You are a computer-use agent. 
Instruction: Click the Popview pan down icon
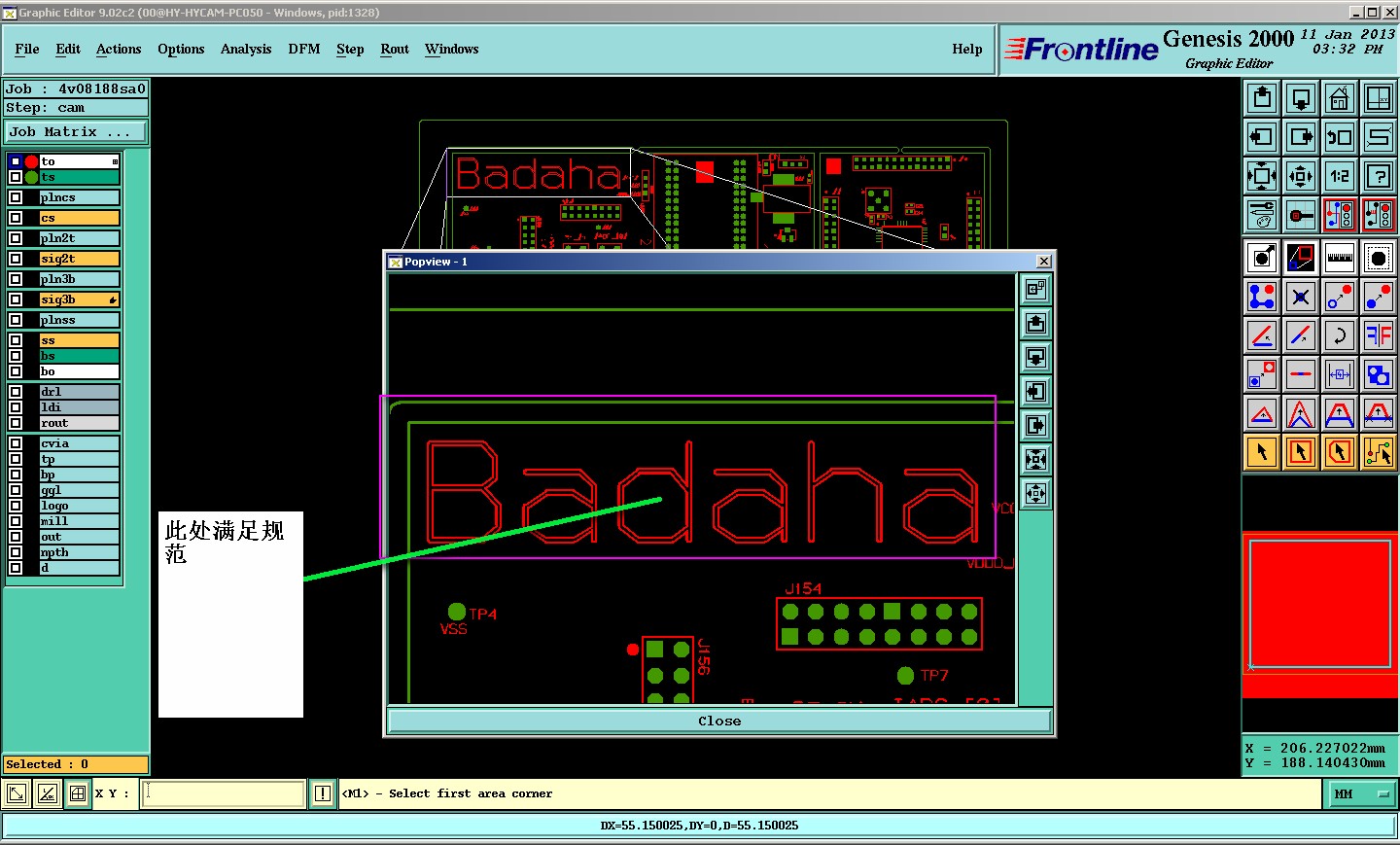click(x=1036, y=357)
